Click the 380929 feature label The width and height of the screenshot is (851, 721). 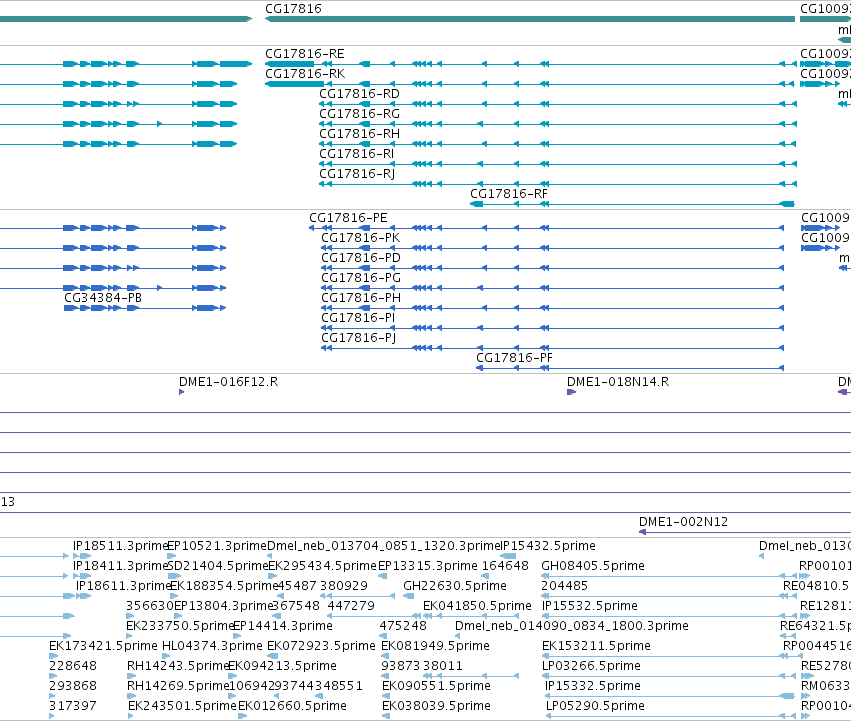click(344, 586)
